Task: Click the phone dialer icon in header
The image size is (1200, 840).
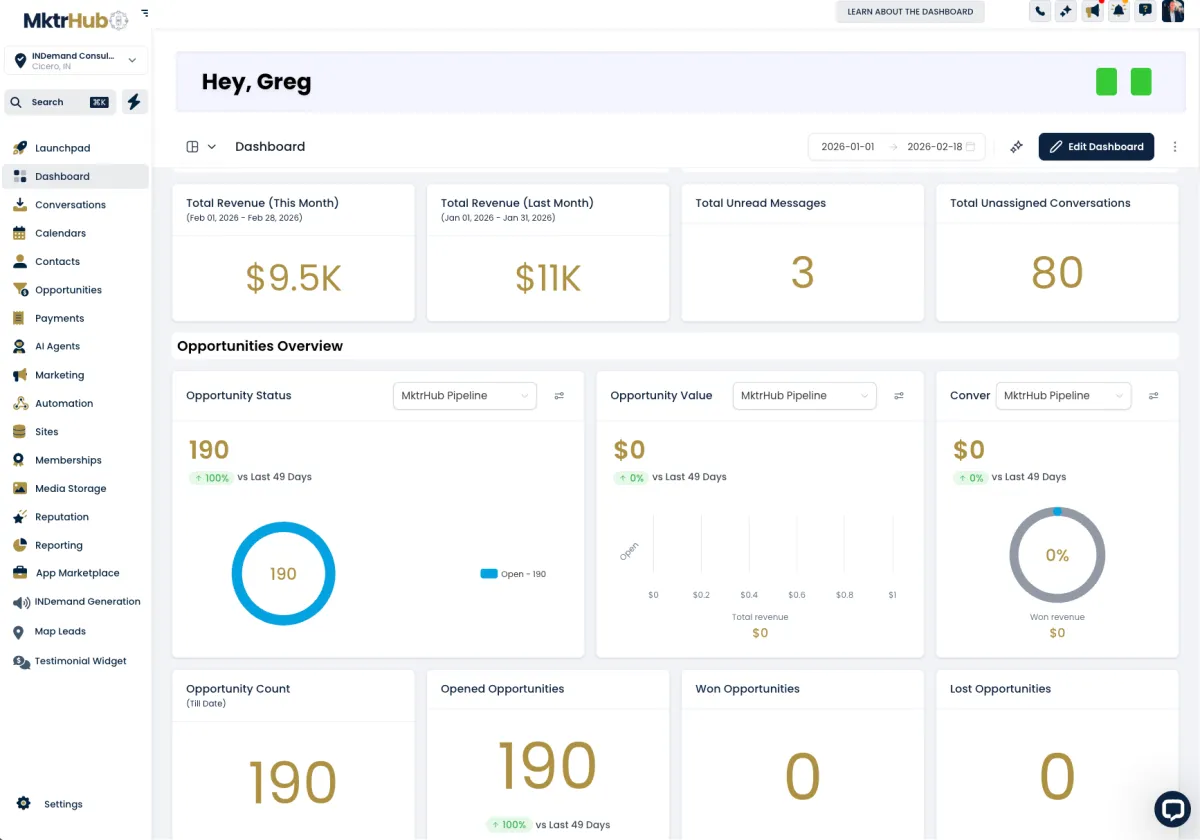Action: click(x=1040, y=12)
